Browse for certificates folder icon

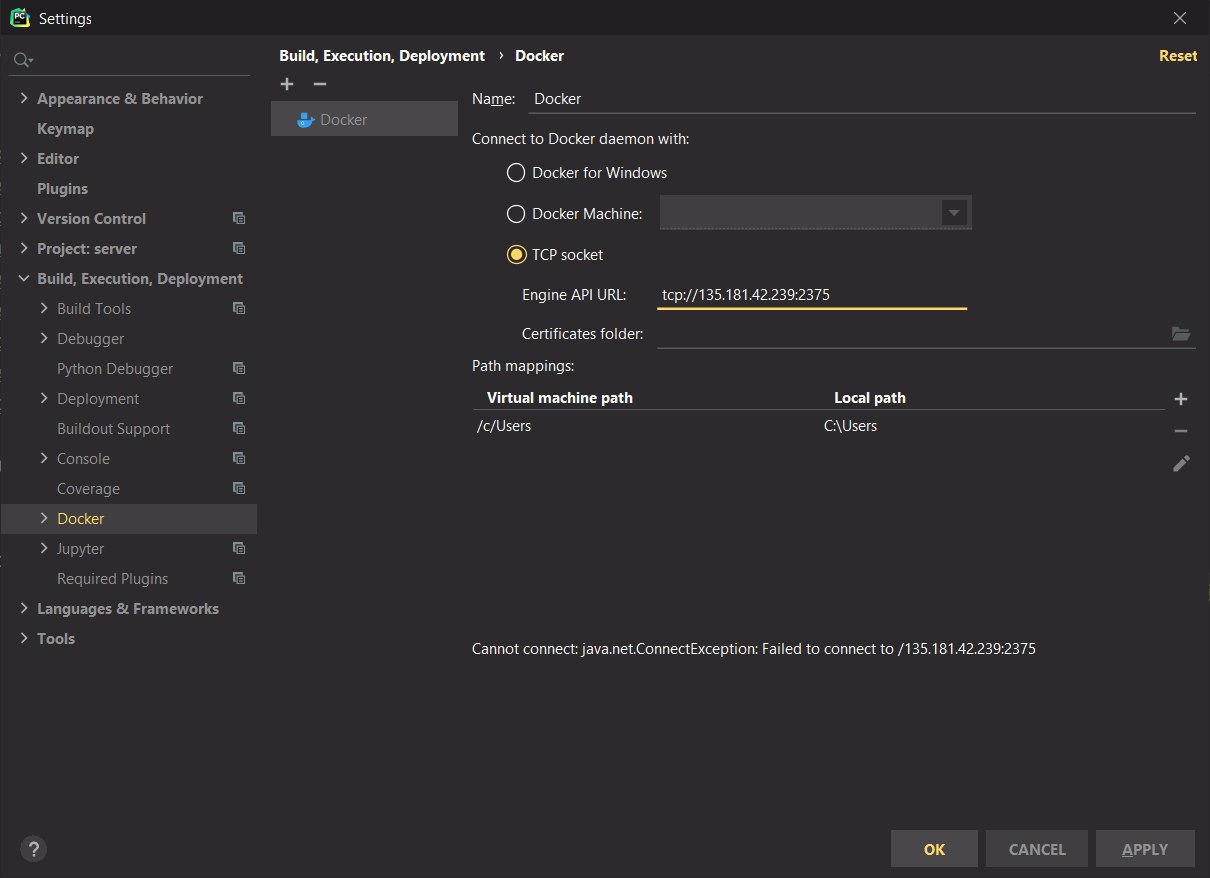pos(1181,334)
